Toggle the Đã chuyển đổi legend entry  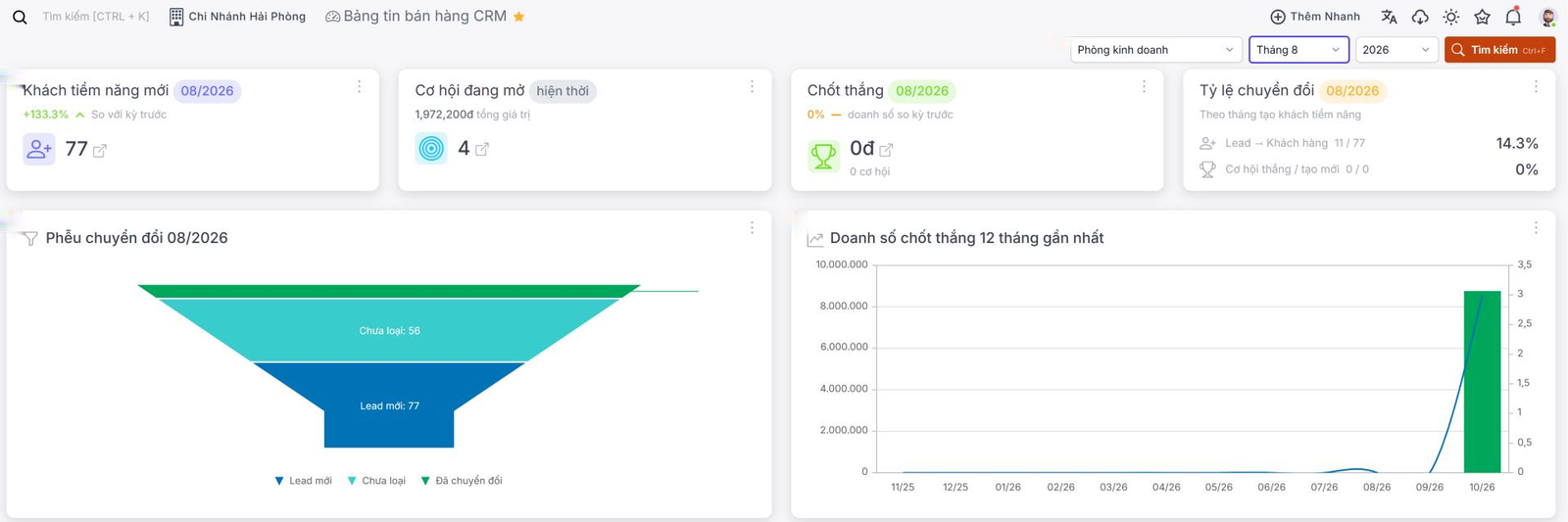[461, 481]
